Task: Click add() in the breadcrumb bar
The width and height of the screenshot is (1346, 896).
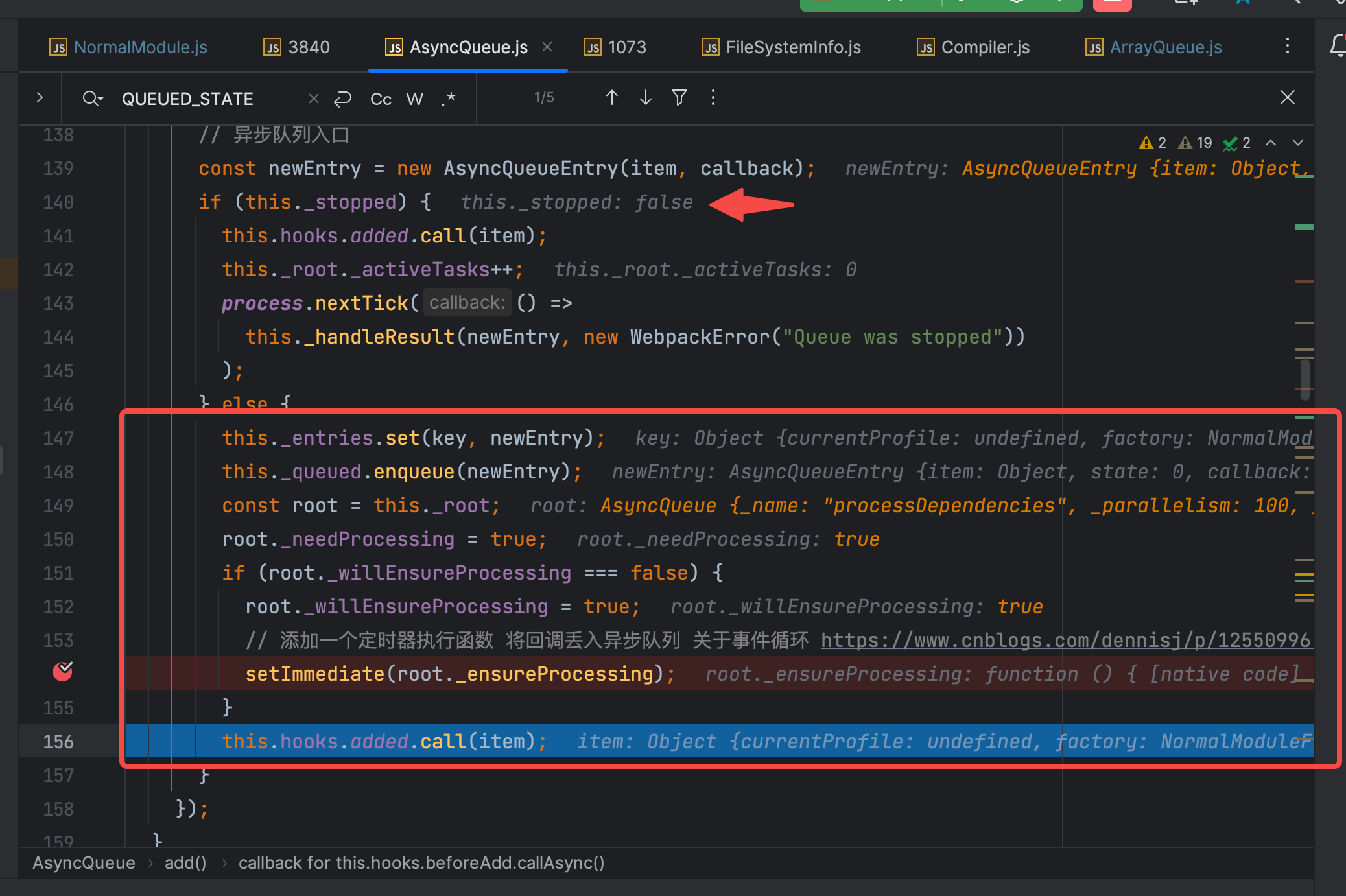Action: click(x=185, y=863)
